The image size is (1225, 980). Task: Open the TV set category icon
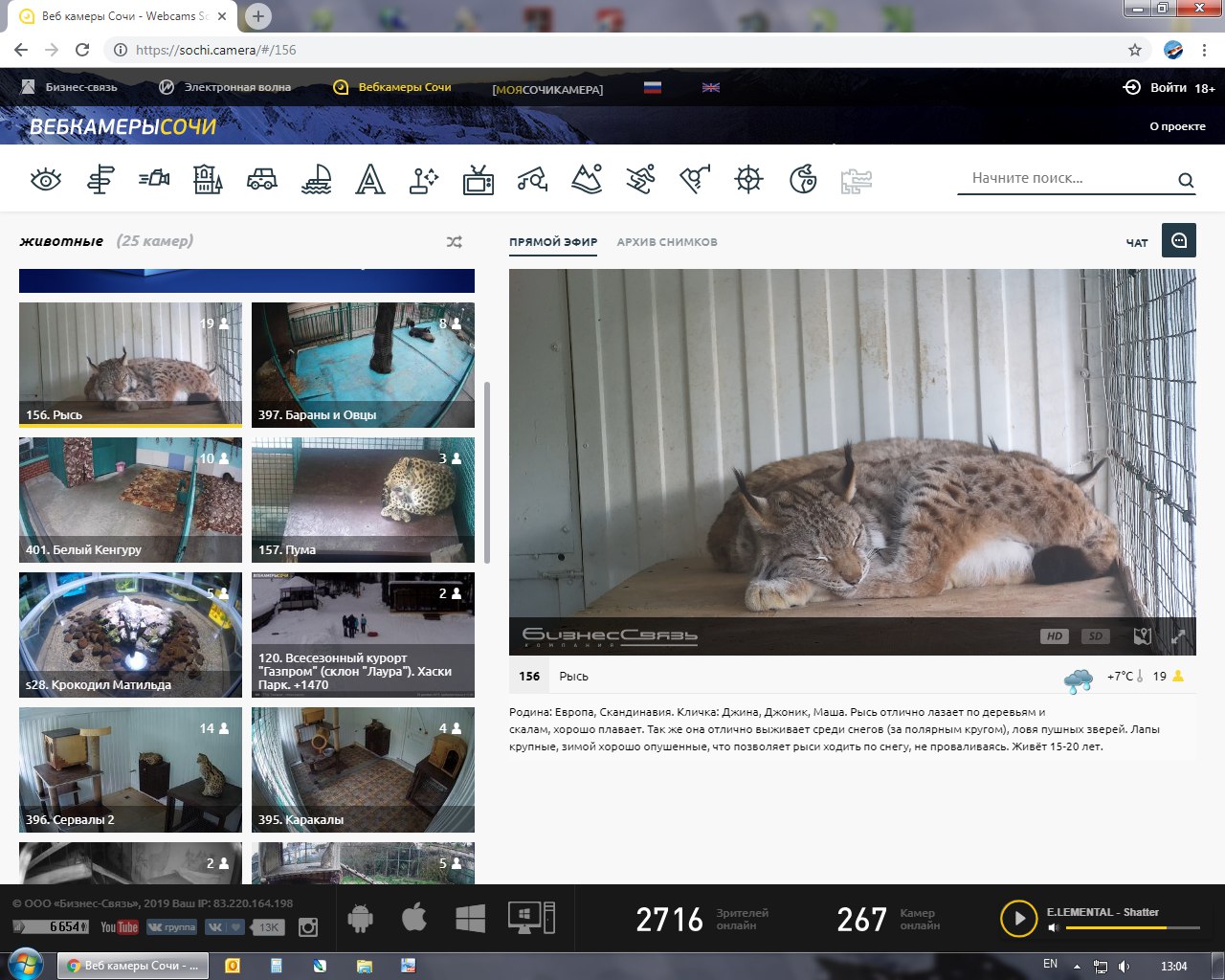coord(479,179)
